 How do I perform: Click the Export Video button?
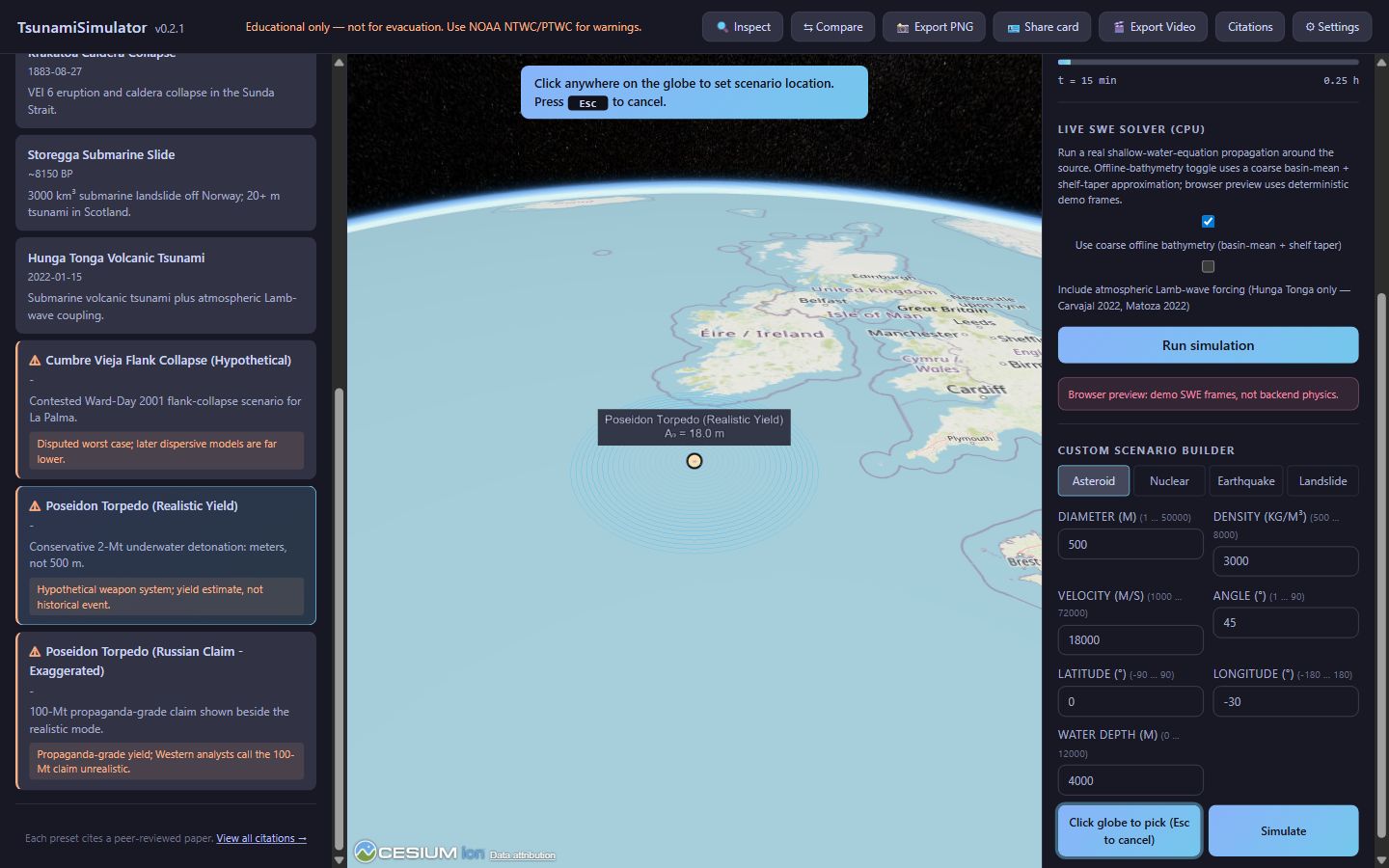coord(1153,27)
